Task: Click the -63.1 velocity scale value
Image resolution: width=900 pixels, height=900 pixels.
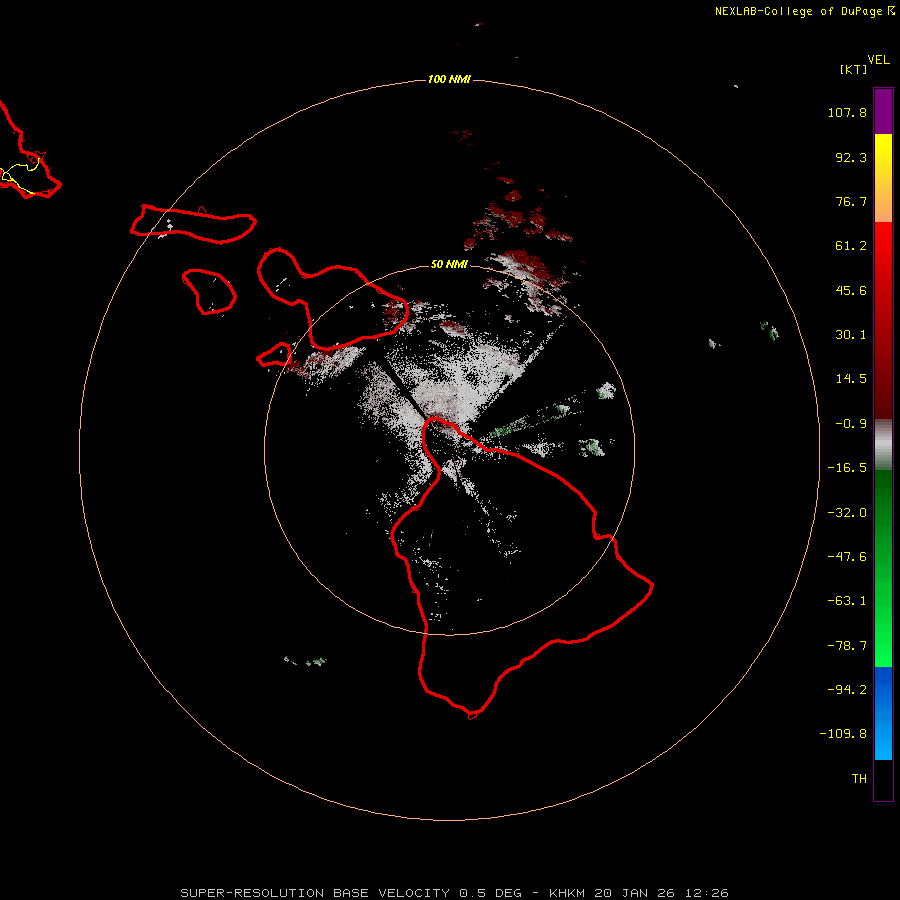Action: pyautogui.click(x=847, y=601)
